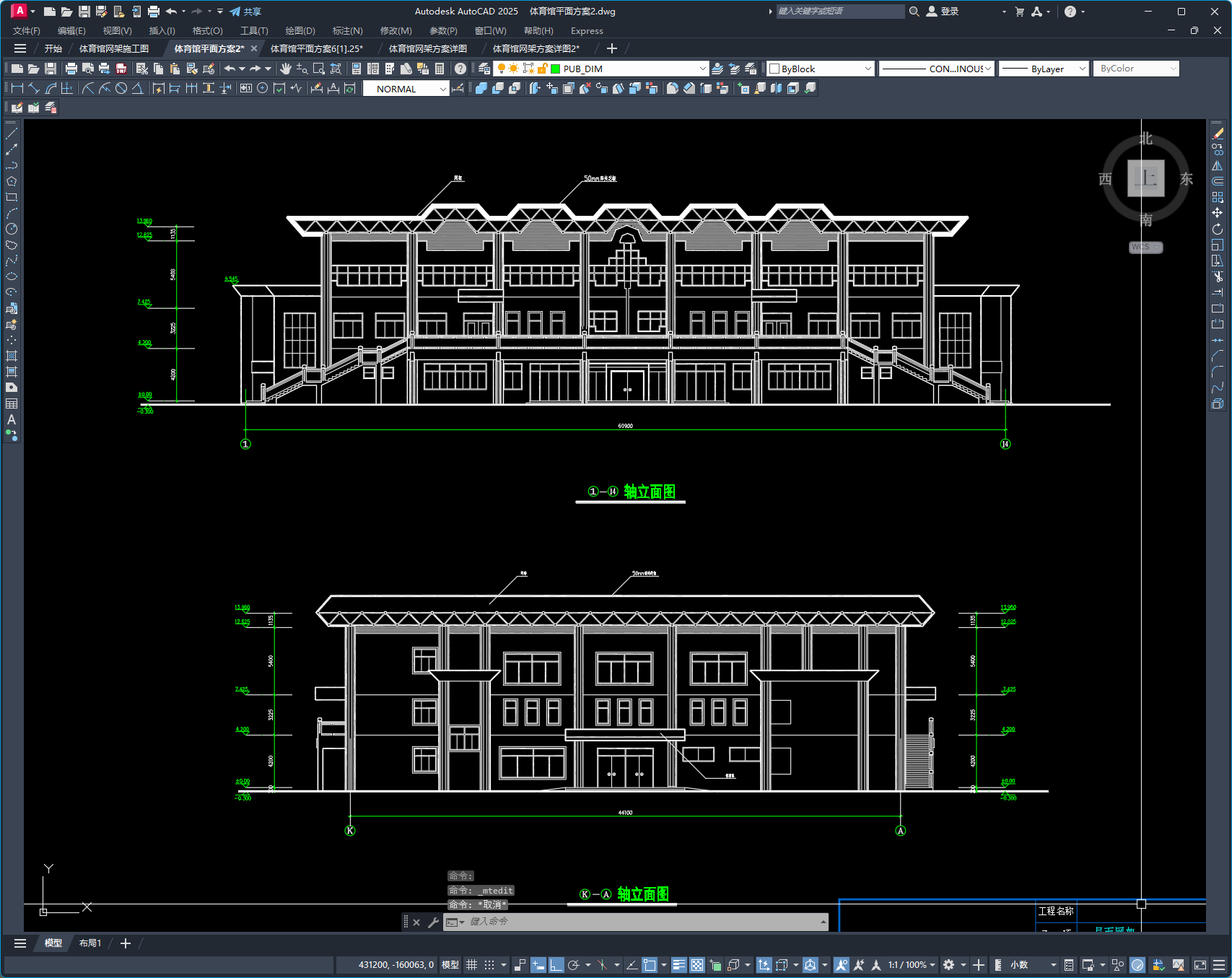This screenshot has height=978, width=1232.
Task: Click the Clean Screen icon in status bar
Action: pos(1200,965)
